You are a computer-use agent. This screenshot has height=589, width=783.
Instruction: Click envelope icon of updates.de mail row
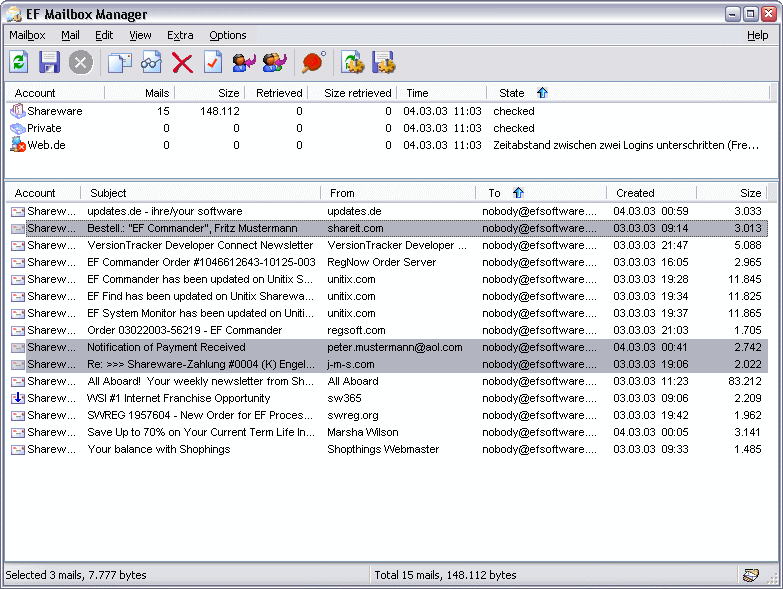(x=17, y=212)
